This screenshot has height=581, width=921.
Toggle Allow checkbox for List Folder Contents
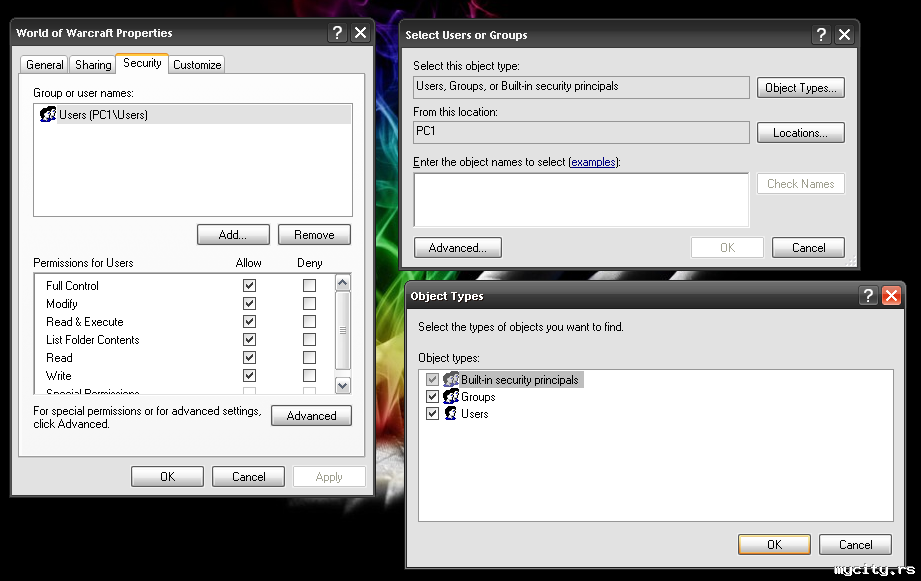pyautogui.click(x=249, y=340)
